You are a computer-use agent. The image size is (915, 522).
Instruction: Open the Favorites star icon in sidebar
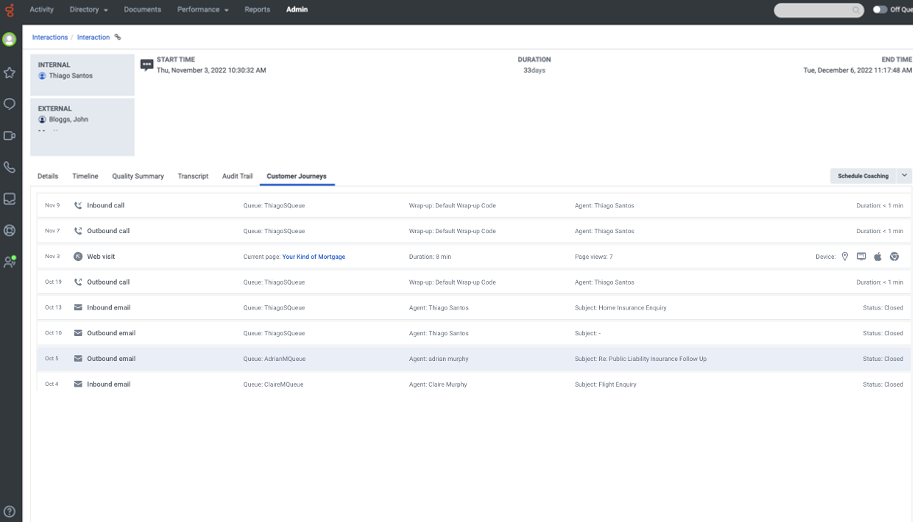[x=10, y=72]
